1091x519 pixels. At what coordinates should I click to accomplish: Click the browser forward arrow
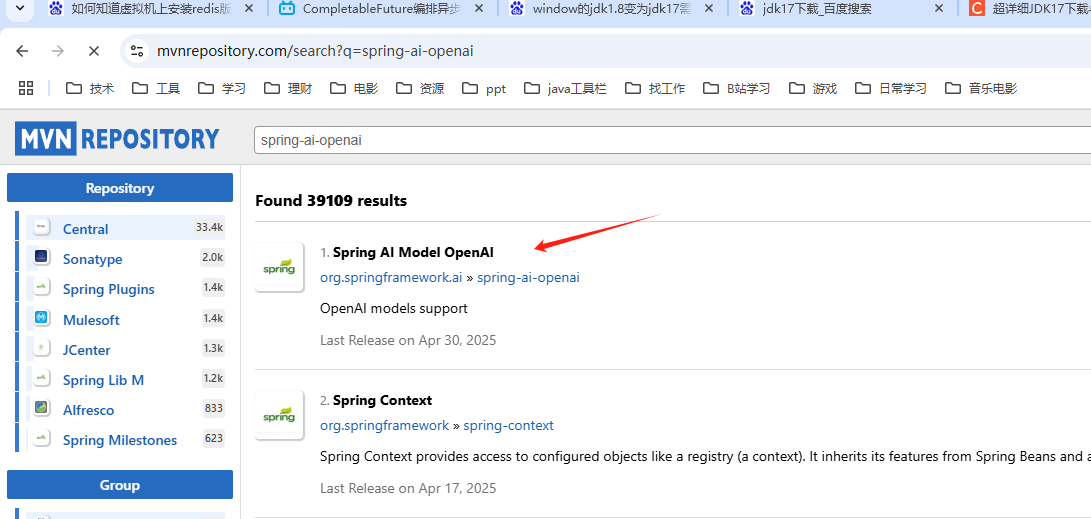click(58, 51)
